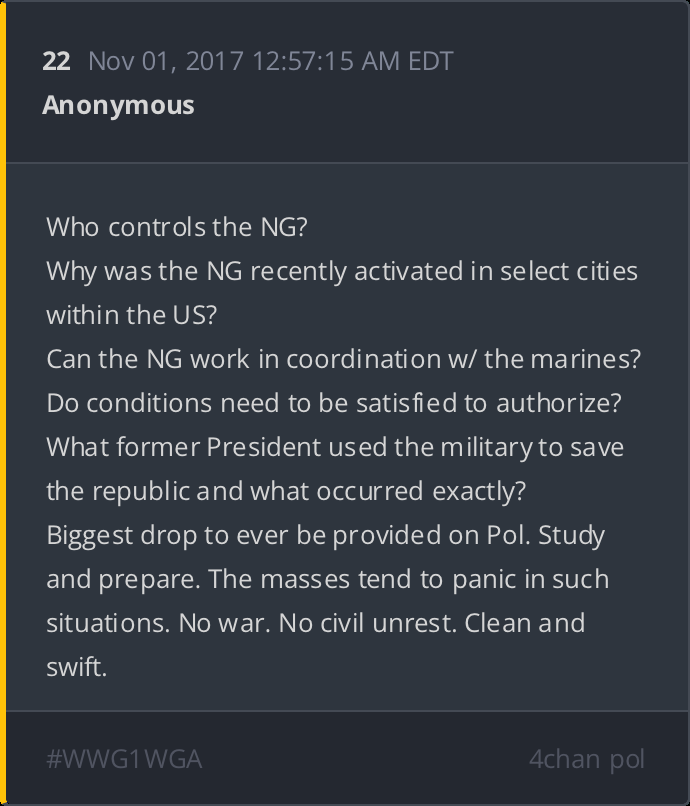Click the question about coordination w/ the marines
Image resolution: width=690 pixels, height=806 pixels.
tap(343, 359)
